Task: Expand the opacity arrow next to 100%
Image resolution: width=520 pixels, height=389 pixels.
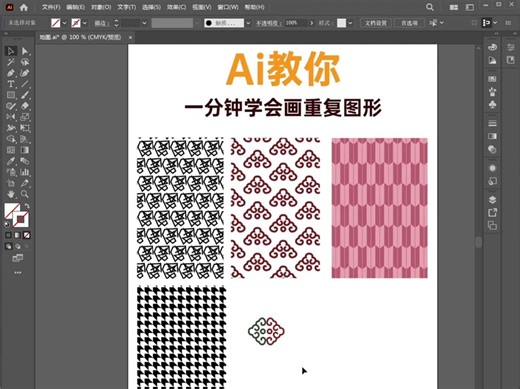Action: (x=312, y=23)
